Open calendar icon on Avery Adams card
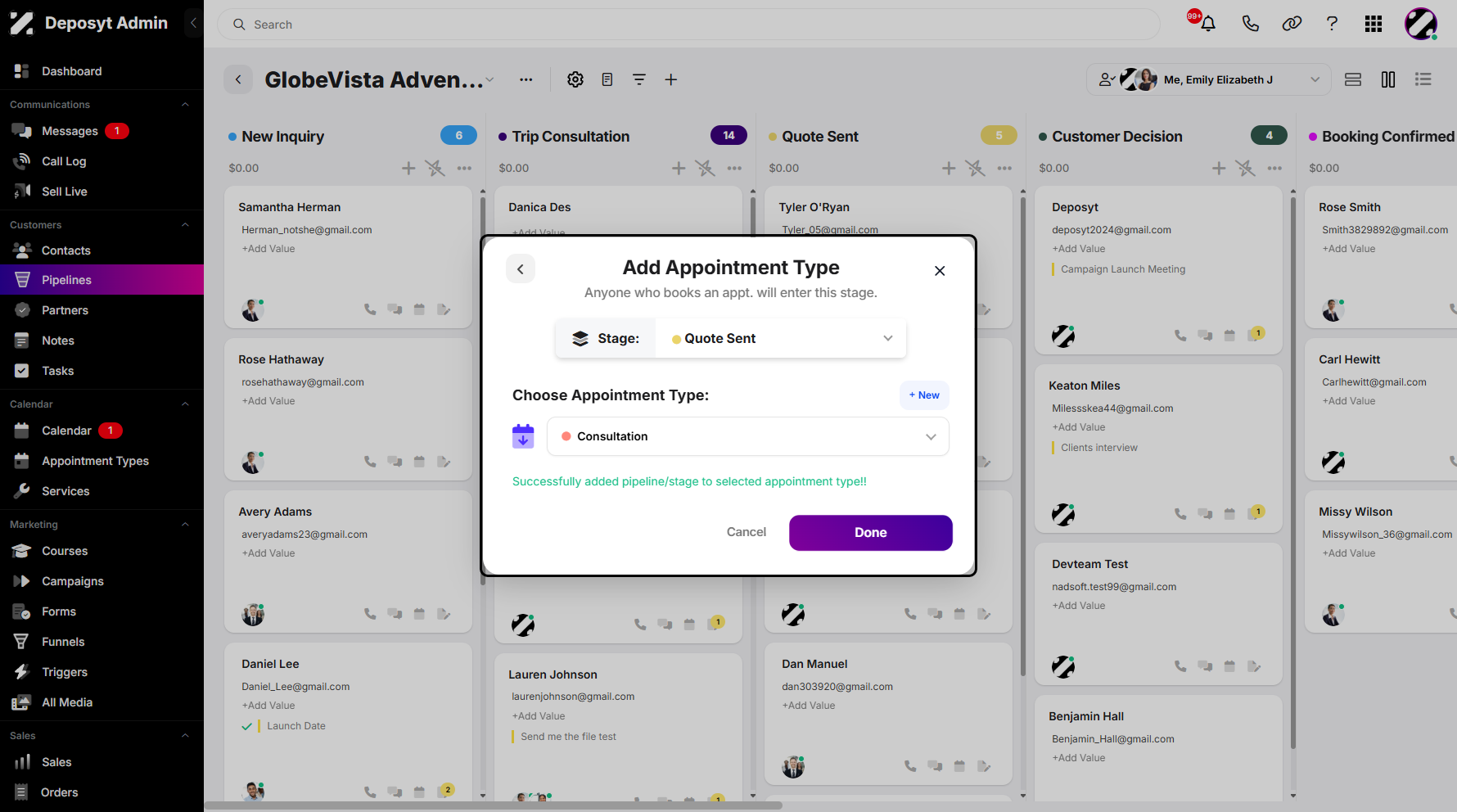Viewport: 1457px width, 812px height. [x=419, y=614]
